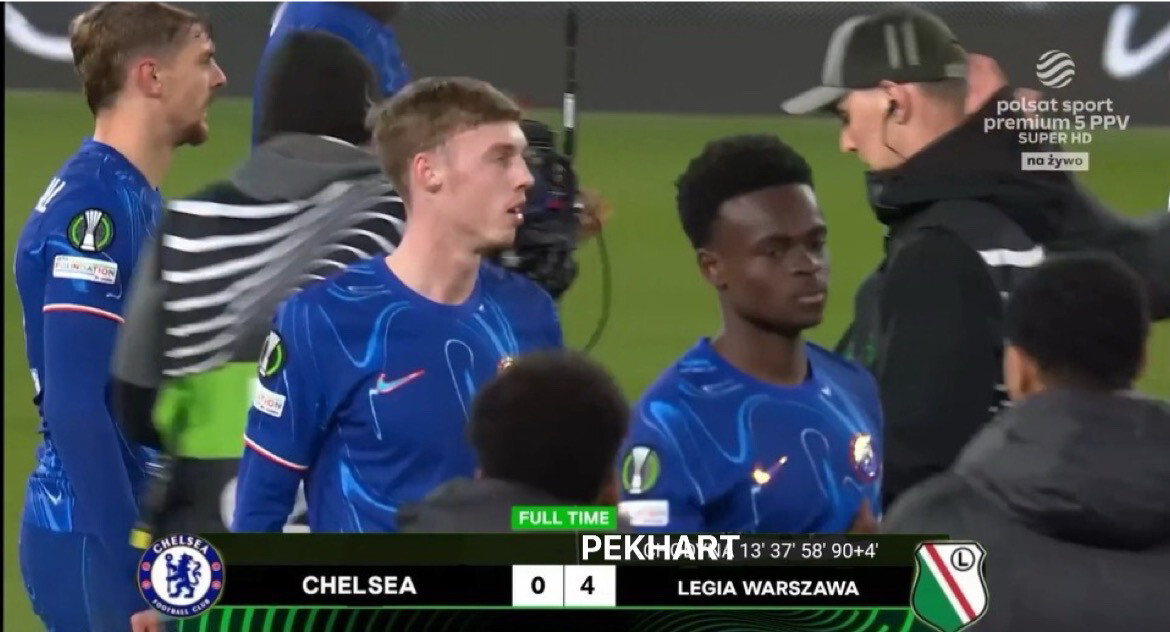Click the orange Nike swoosh on right player's shirt
The height and width of the screenshot is (632, 1170).
[x=769, y=472]
